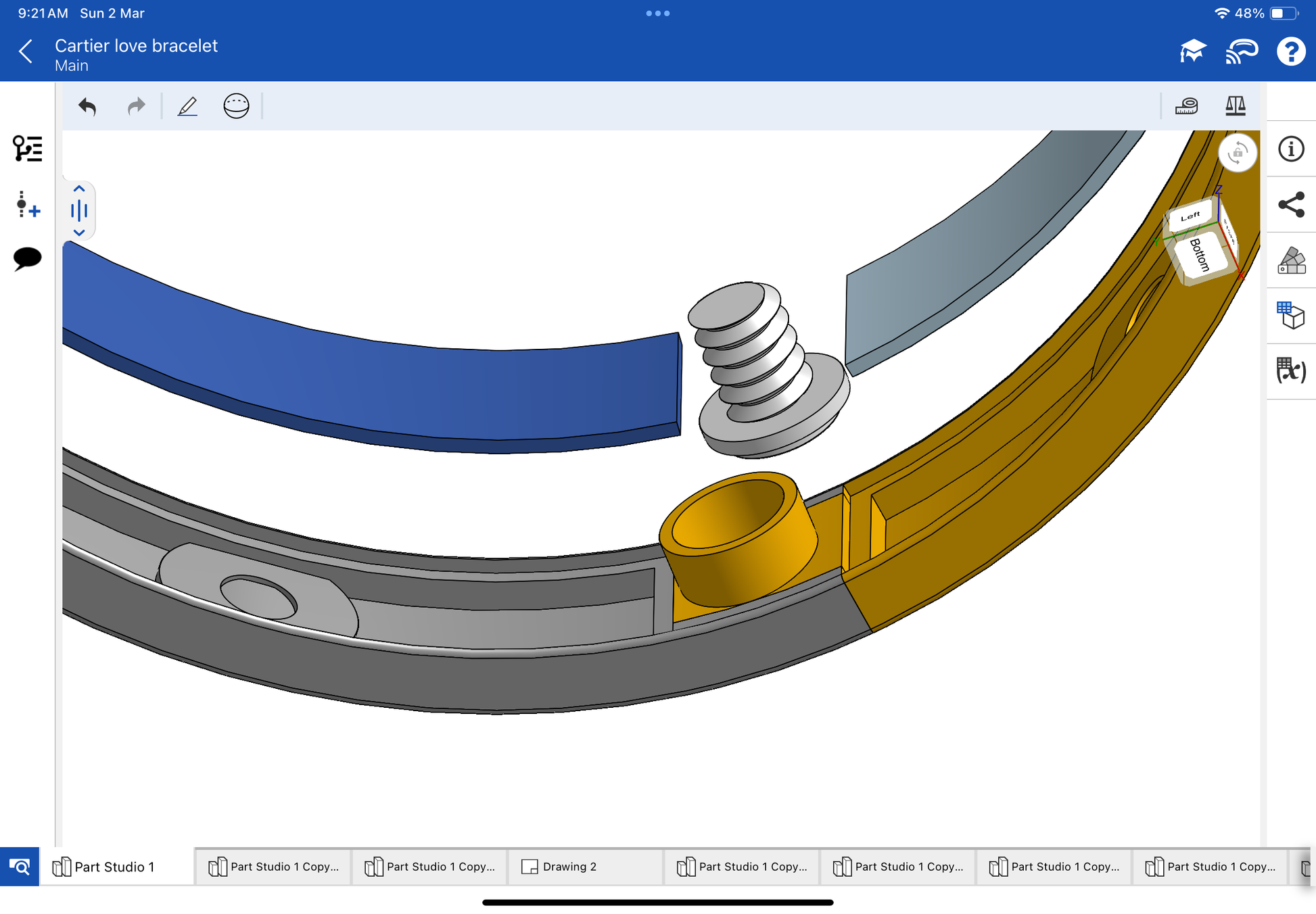Open mass properties scale icon
Screen dimensions: 1316x914
(x=1235, y=106)
